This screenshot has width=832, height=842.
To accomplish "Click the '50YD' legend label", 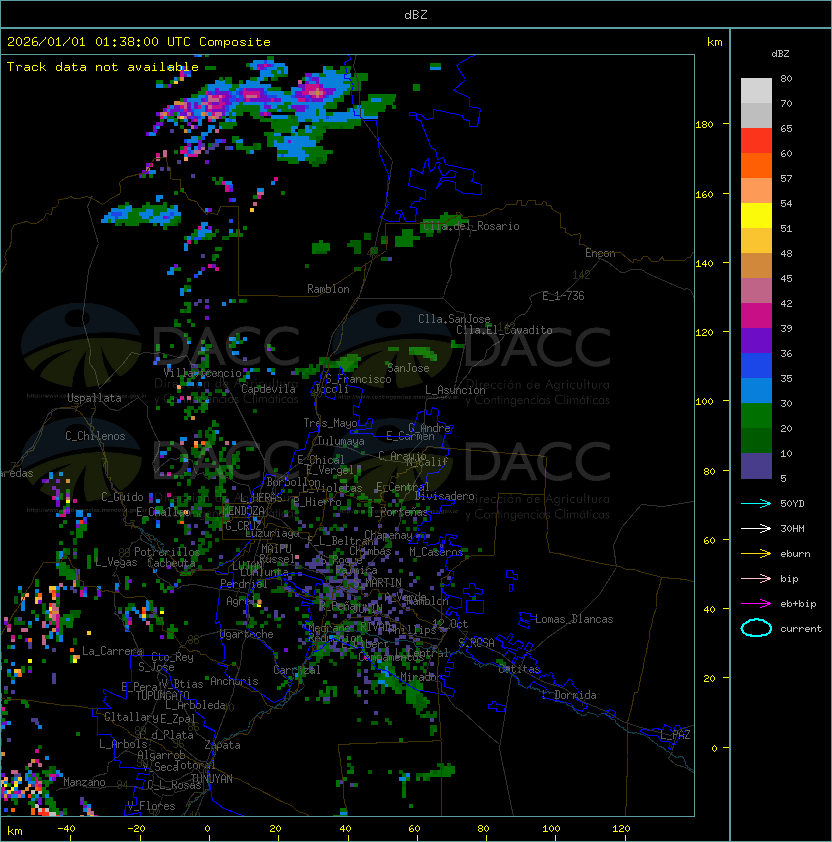I will point(792,503).
